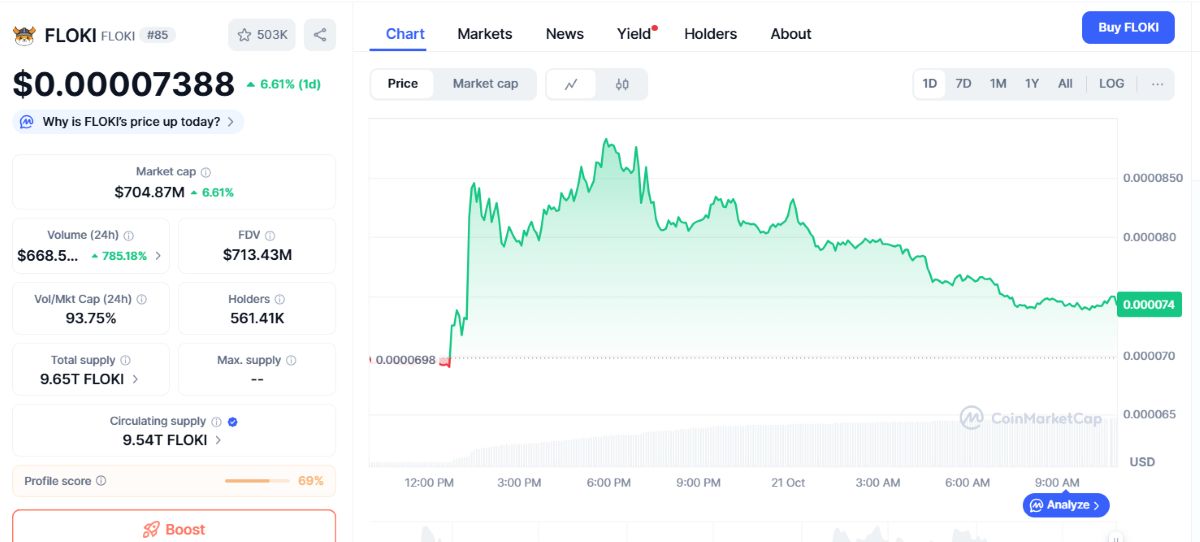Click the 561.41K holders value
1200x542 pixels.
coord(257,318)
